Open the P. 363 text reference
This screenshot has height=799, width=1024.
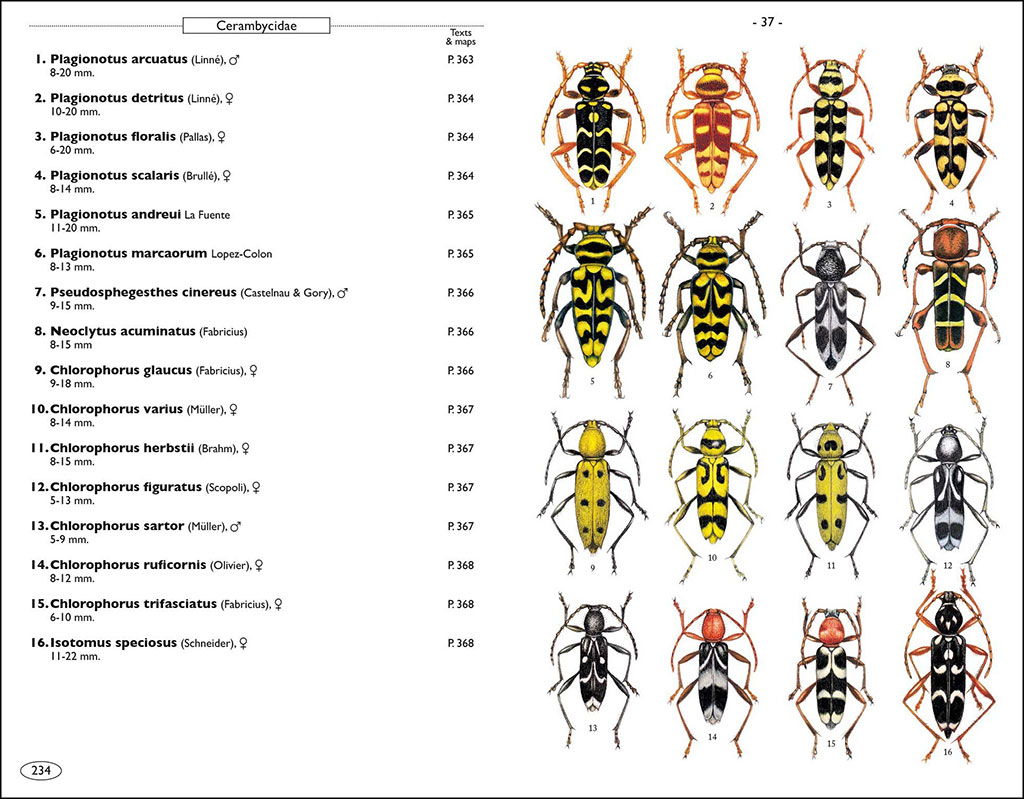(x=463, y=59)
